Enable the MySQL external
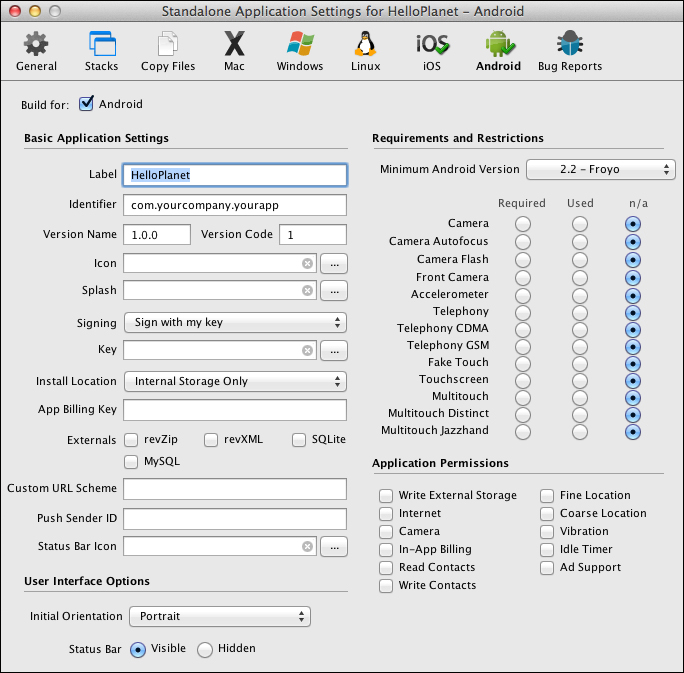This screenshot has width=684, height=673. coord(131,462)
